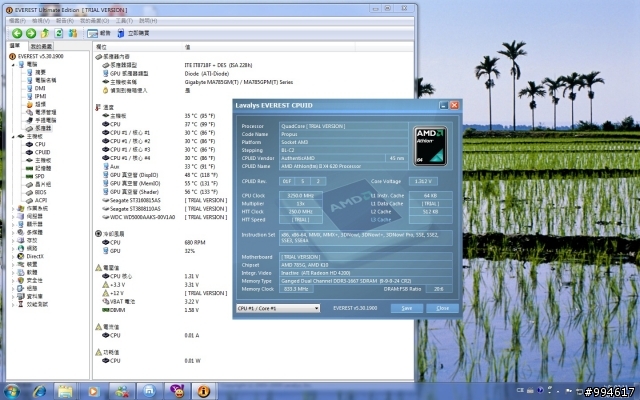Select the WDC WD5000AAKS row

coord(164,217)
